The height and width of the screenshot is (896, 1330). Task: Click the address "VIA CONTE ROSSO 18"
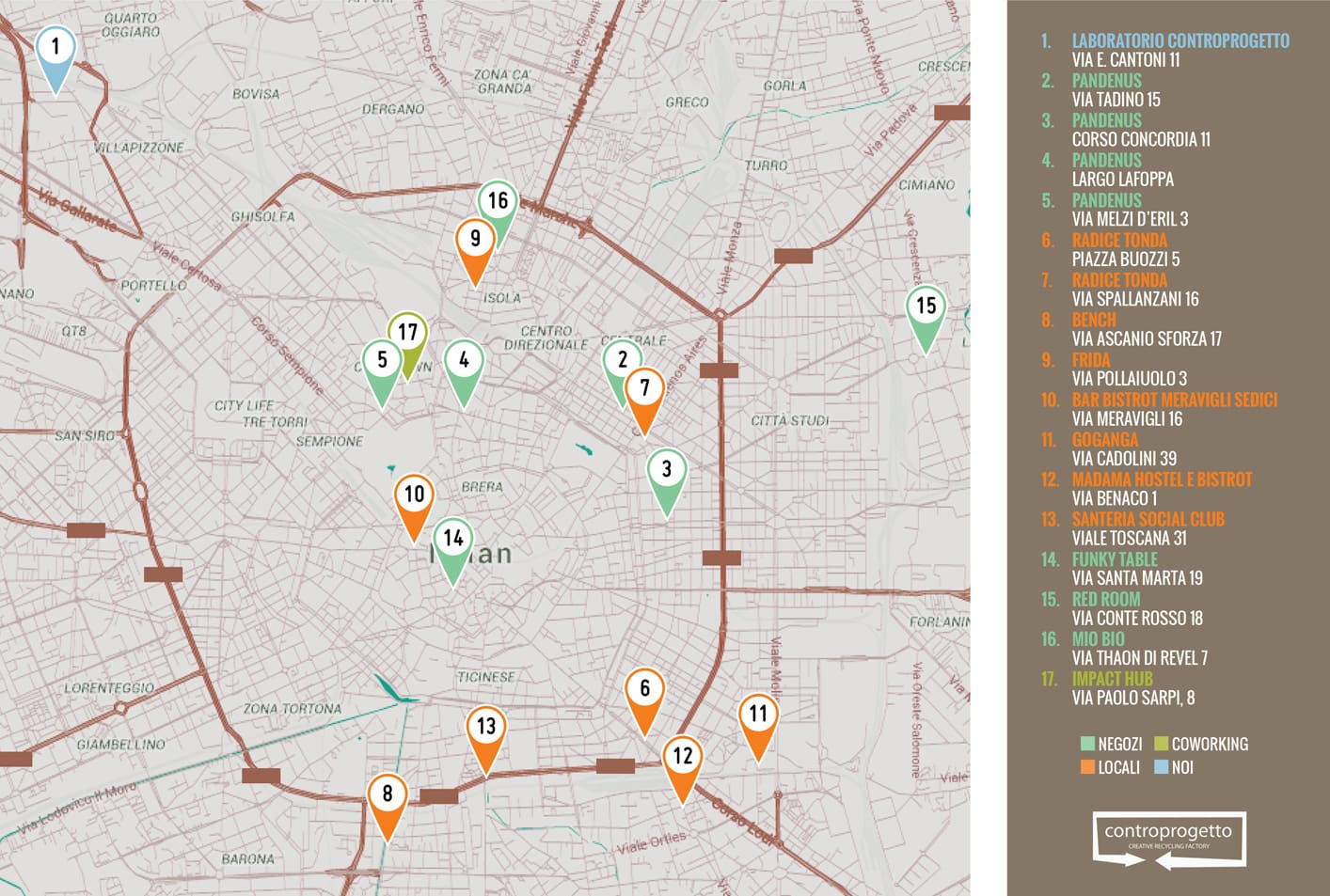tap(1137, 619)
